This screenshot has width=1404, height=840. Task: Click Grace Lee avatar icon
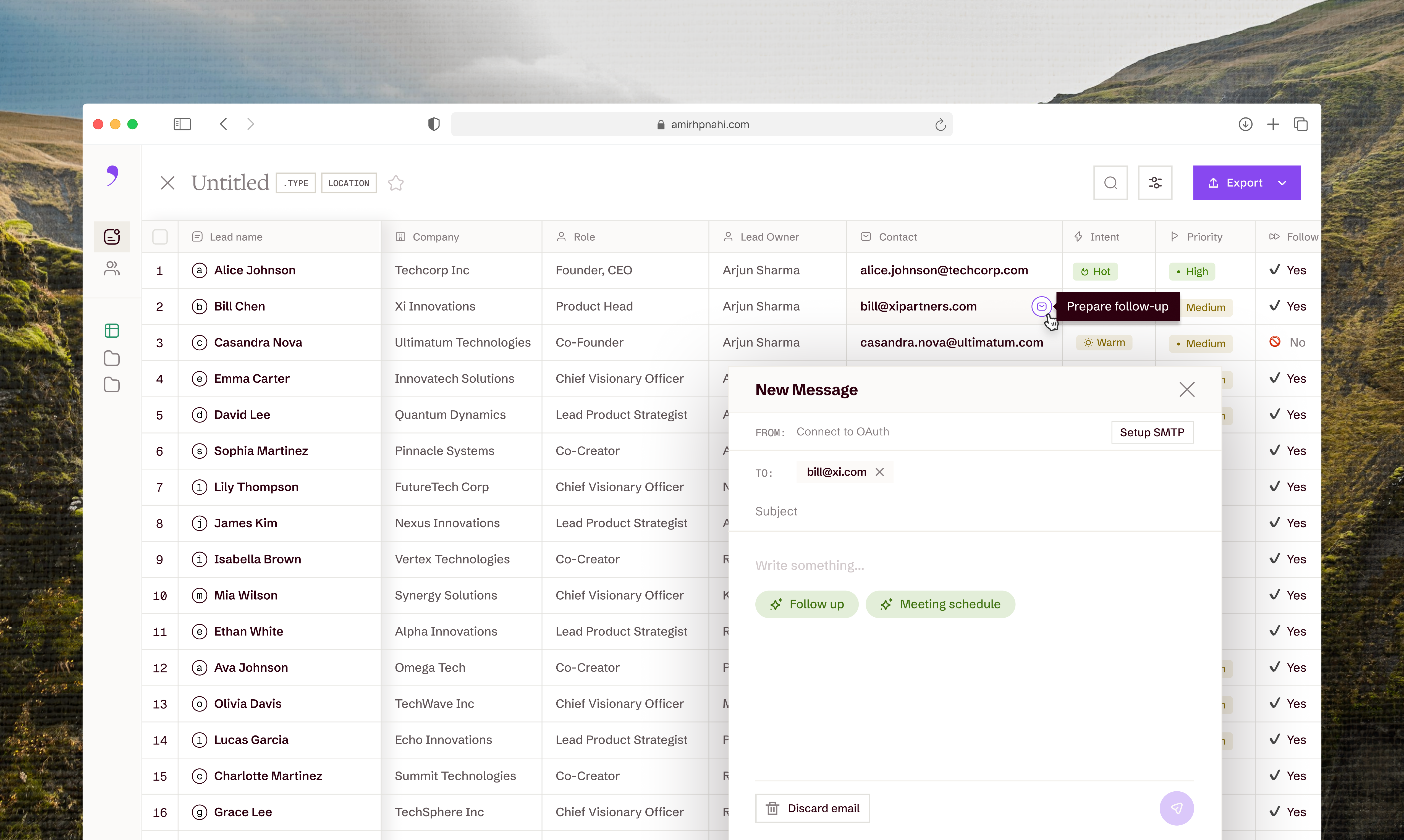[x=199, y=812]
